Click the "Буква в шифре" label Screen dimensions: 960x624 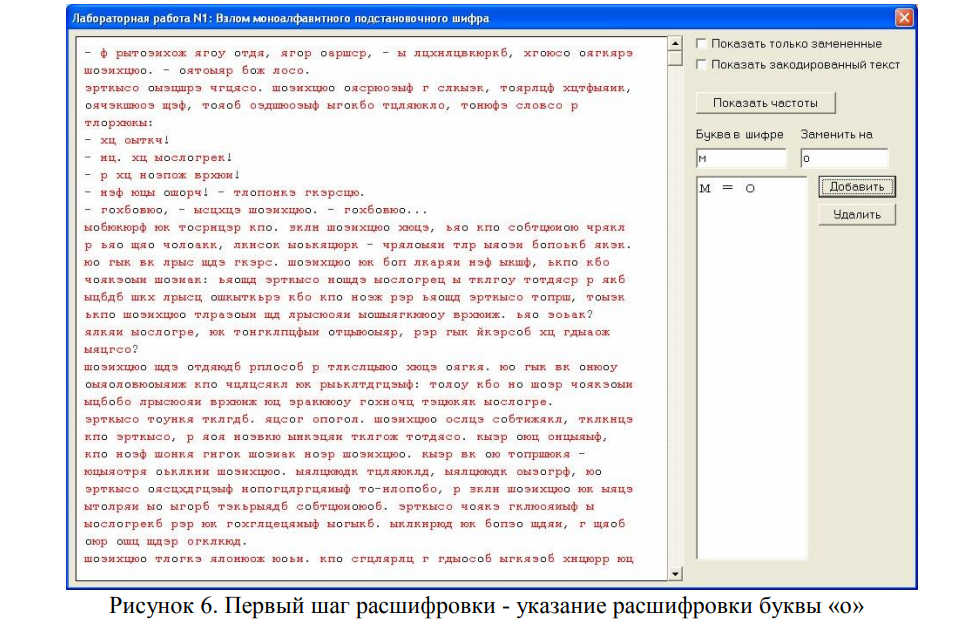tap(740, 134)
